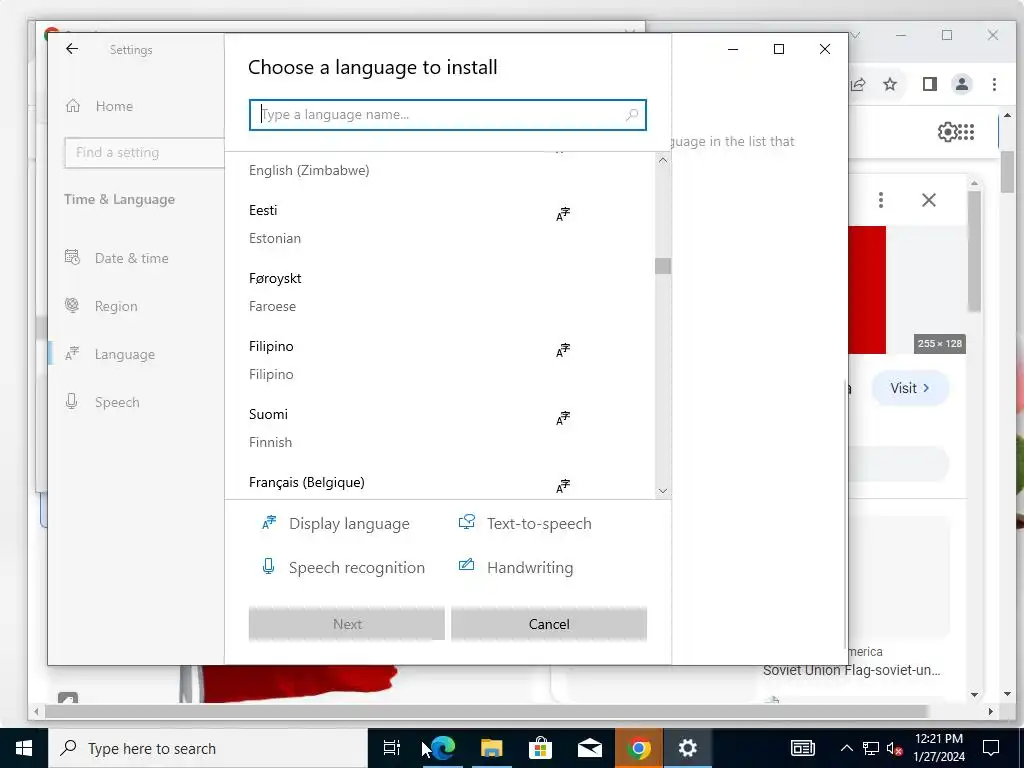Toggle Chrome side panel icon

click(930, 84)
